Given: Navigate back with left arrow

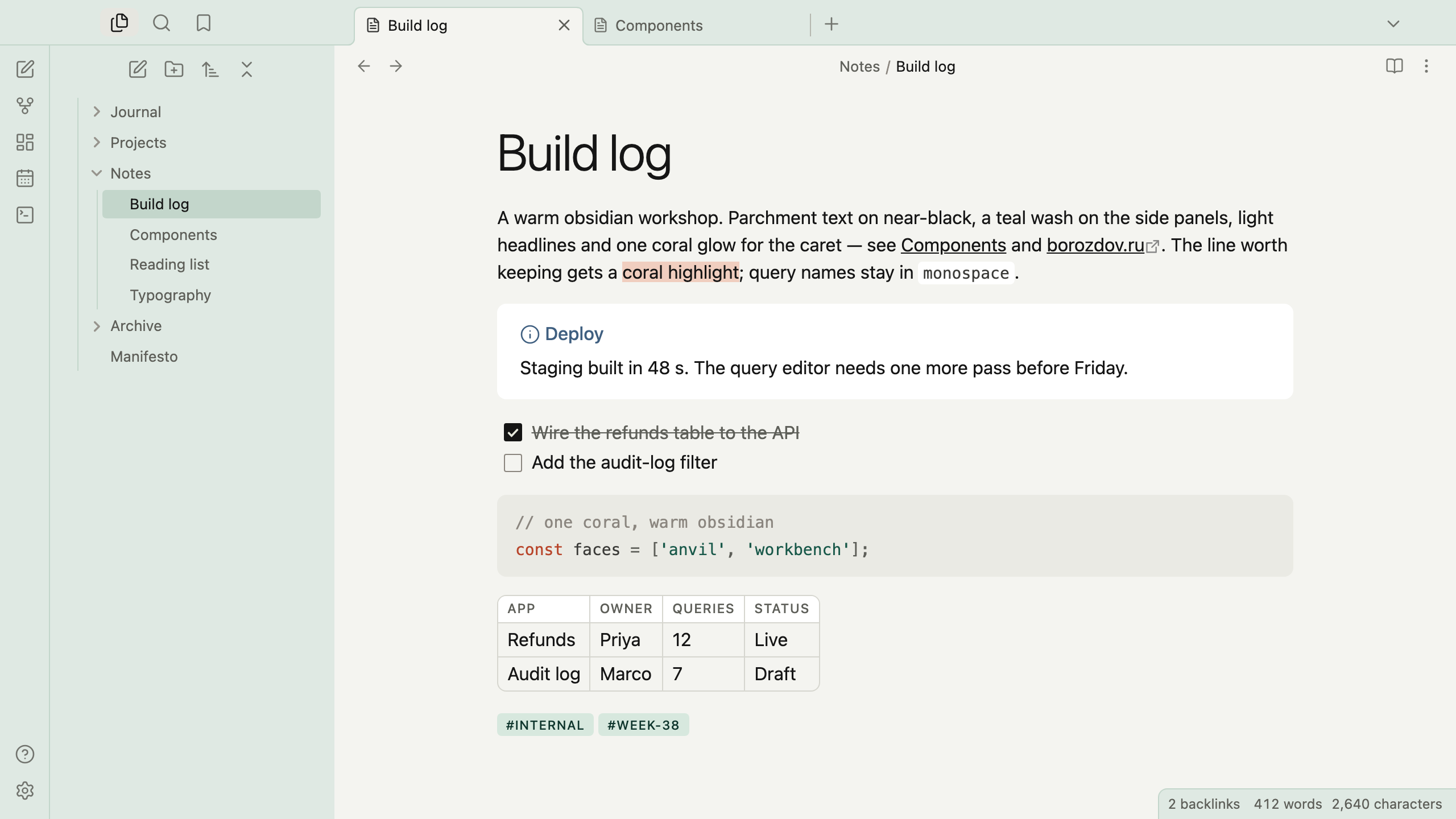Looking at the screenshot, I should pos(364,67).
